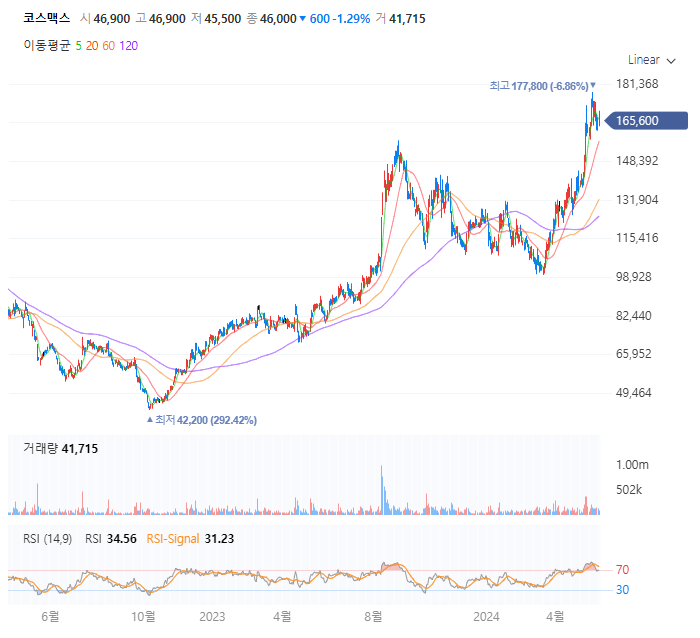The image size is (700, 638).
Task: Click the RSI 70 overbought level label
Action: click(622, 570)
